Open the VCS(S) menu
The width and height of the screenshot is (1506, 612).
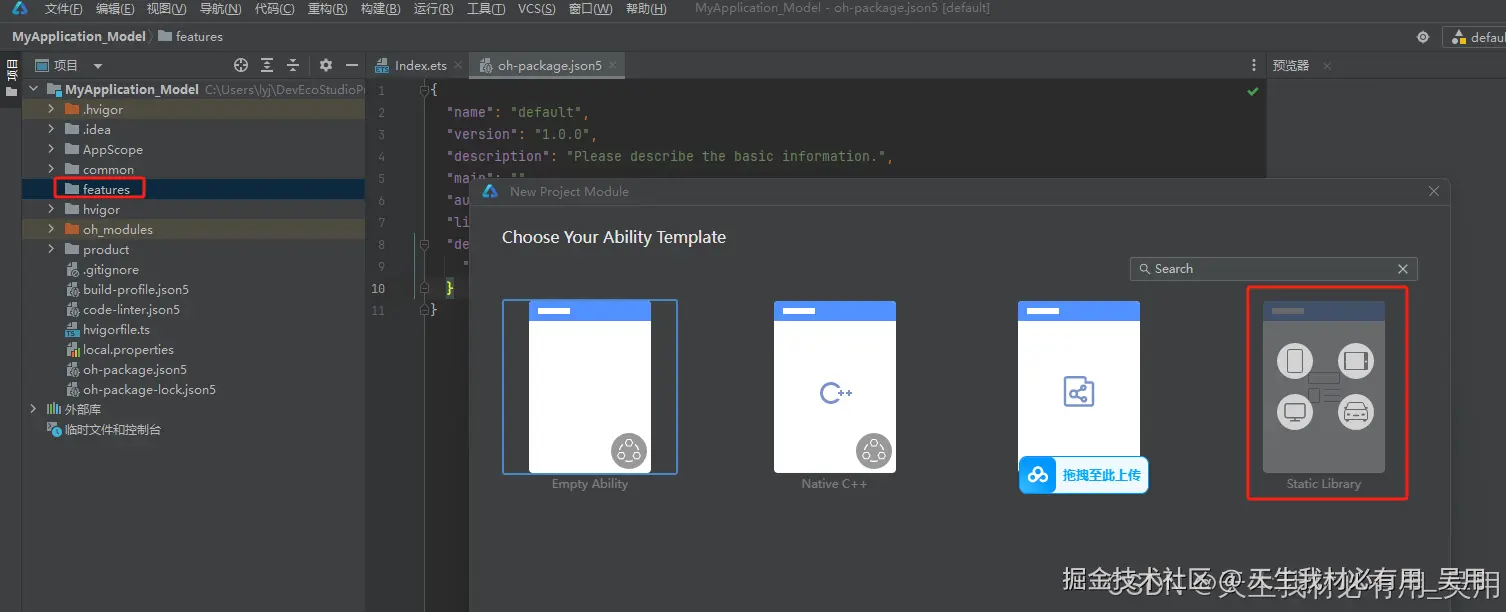(537, 9)
